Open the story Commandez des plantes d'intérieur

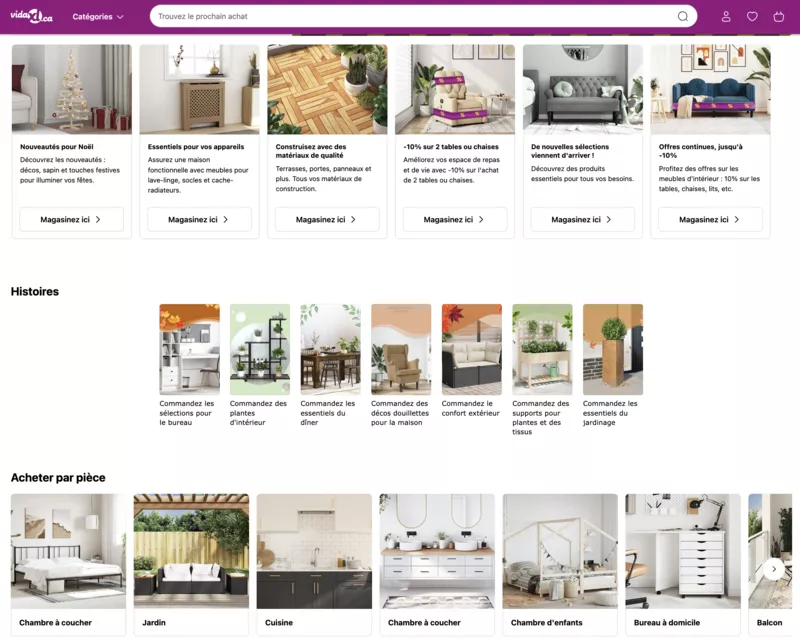[x=260, y=365]
